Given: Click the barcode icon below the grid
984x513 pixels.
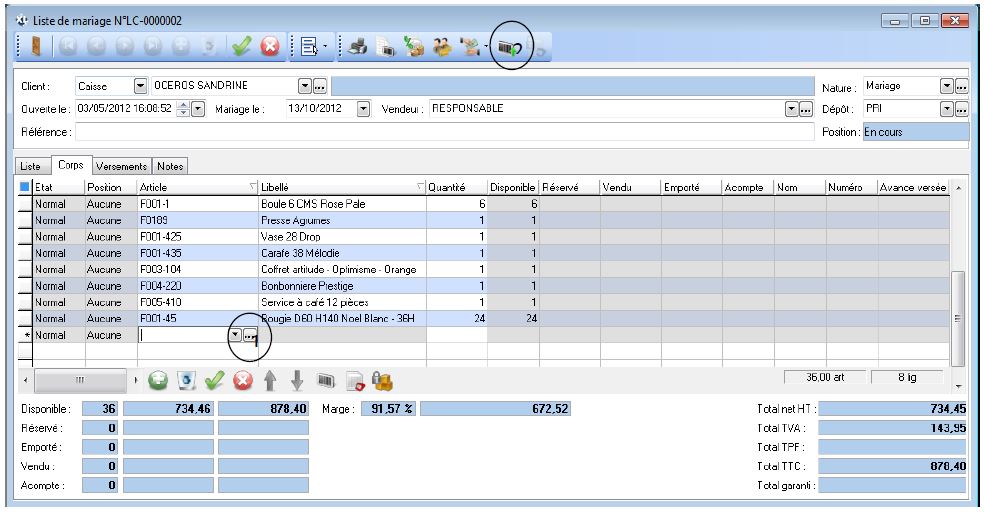Looking at the screenshot, I should point(325,381).
